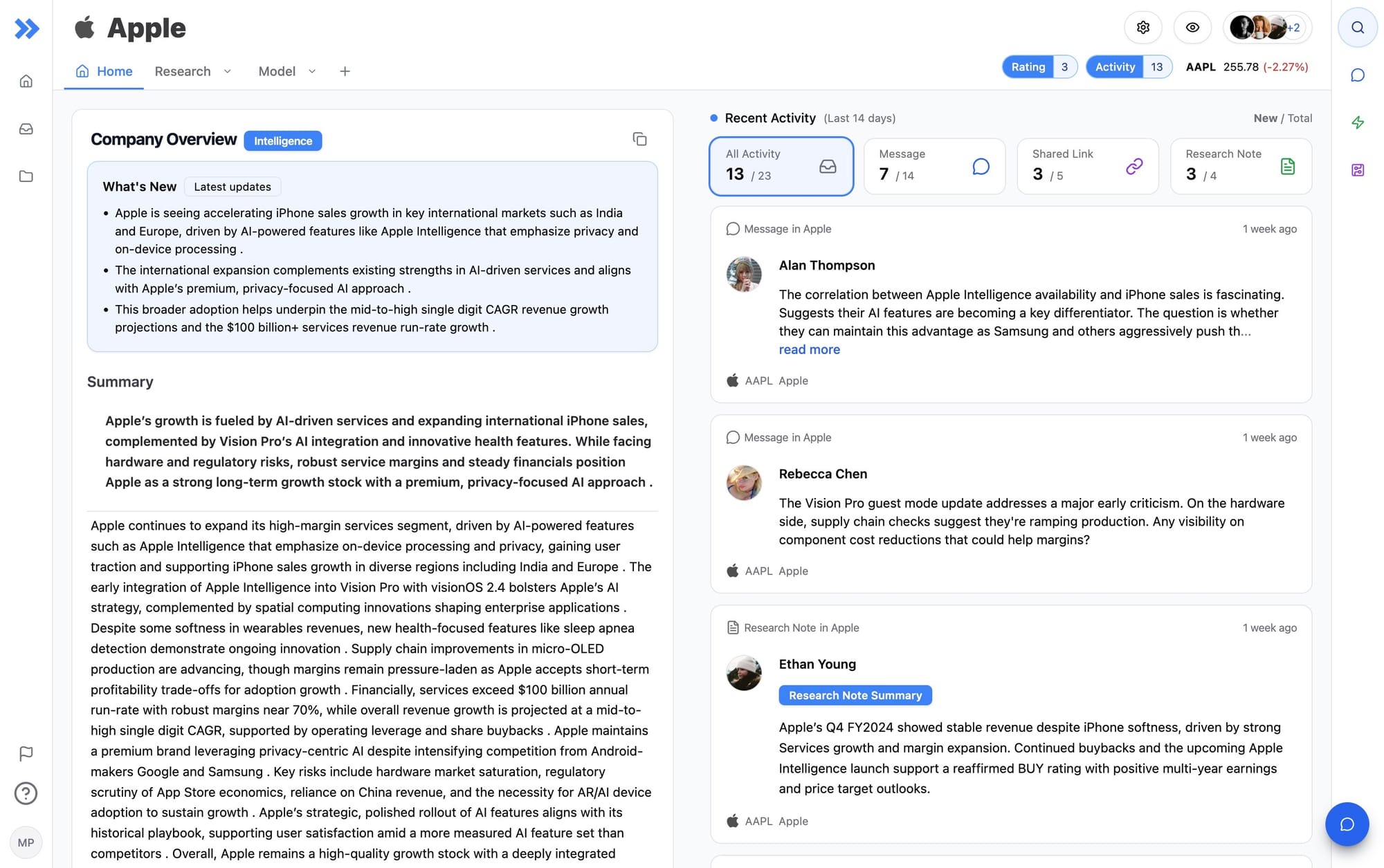
Task: Click the search icon at top right
Action: 1357,28
